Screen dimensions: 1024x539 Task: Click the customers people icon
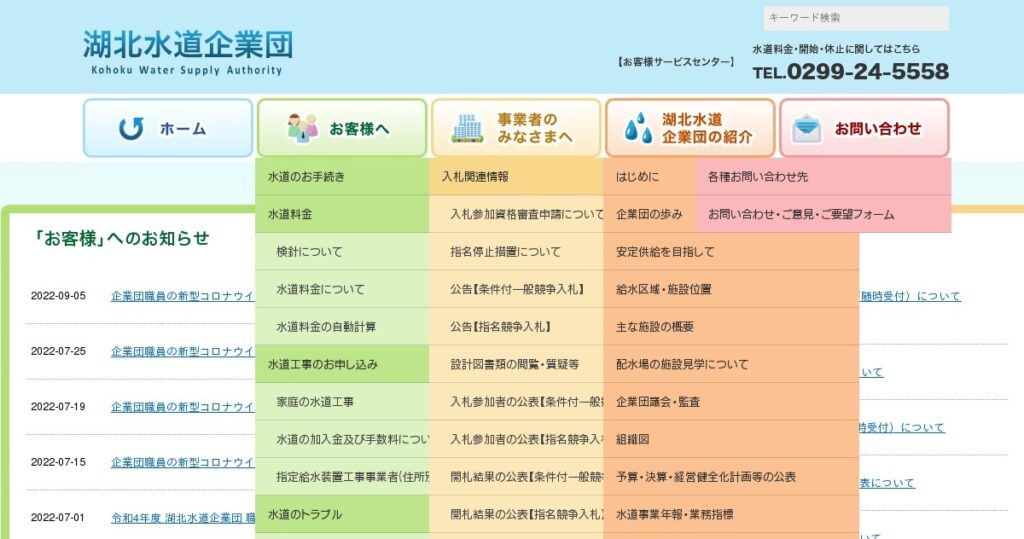pyautogui.click(x=303, y=128)
